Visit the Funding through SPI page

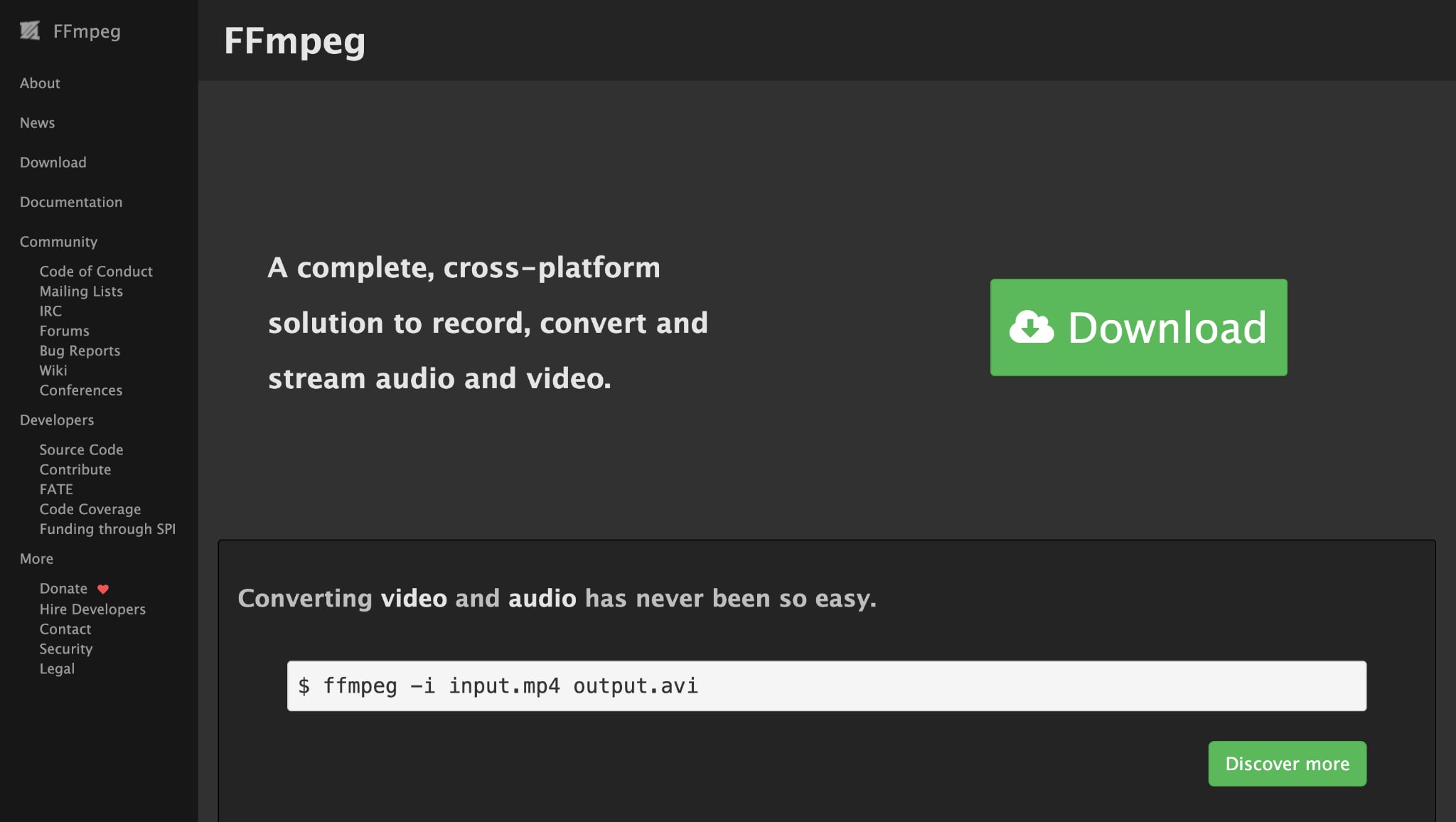point(108,529)
